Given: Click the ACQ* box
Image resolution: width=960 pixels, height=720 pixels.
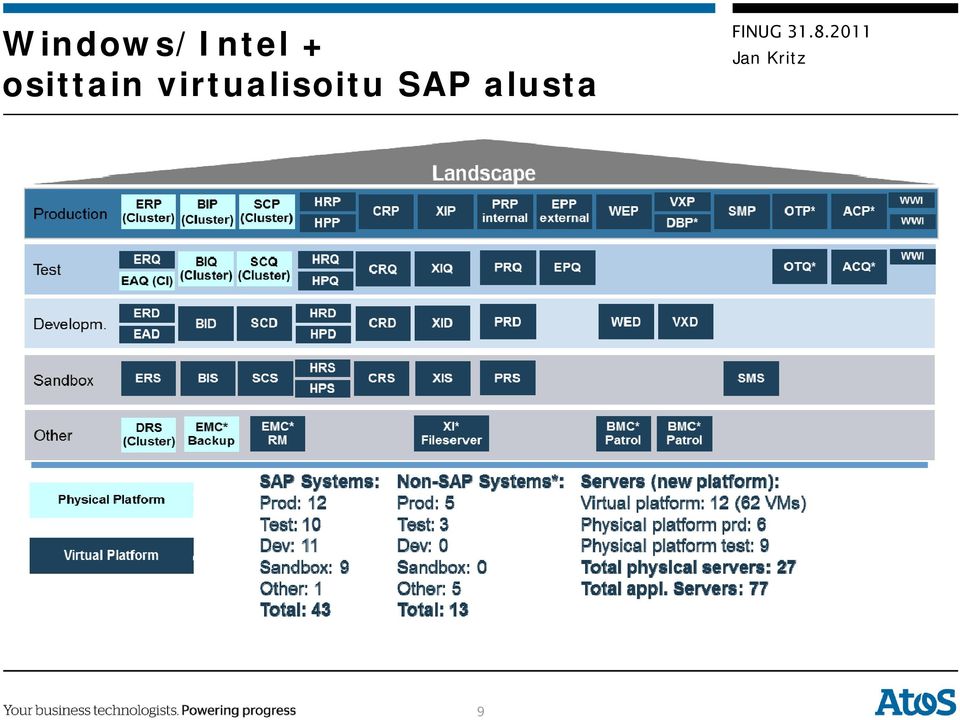Looking at the screenshot, I should [858, 267].
